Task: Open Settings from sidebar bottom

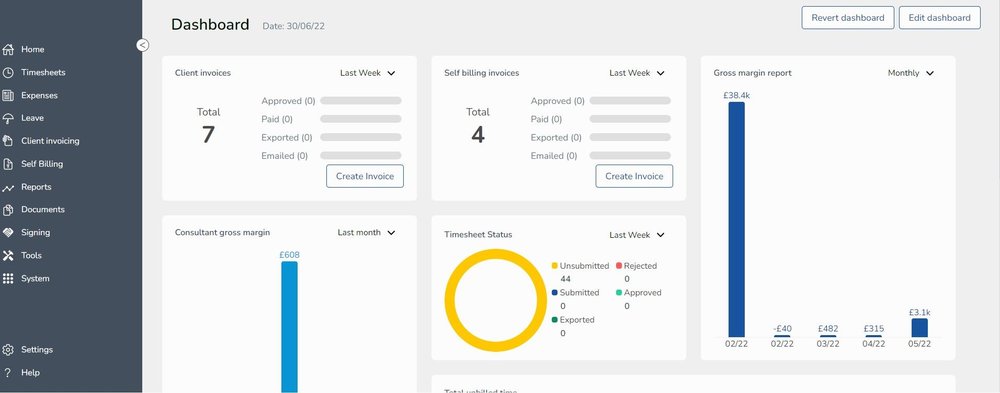Action: tap(37, 350)
